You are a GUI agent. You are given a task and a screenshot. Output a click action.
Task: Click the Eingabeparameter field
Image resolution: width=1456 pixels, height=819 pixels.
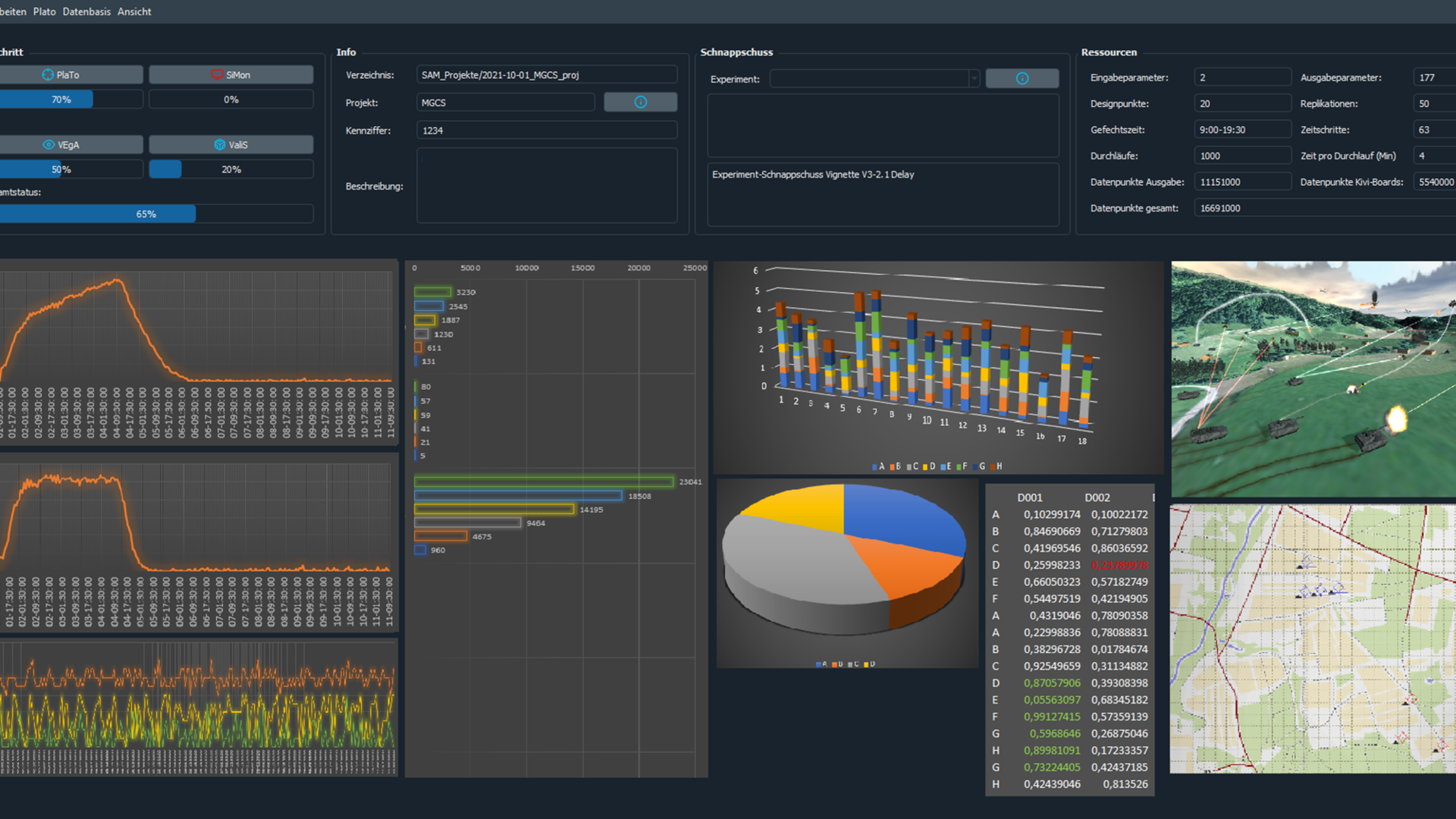1242,77
